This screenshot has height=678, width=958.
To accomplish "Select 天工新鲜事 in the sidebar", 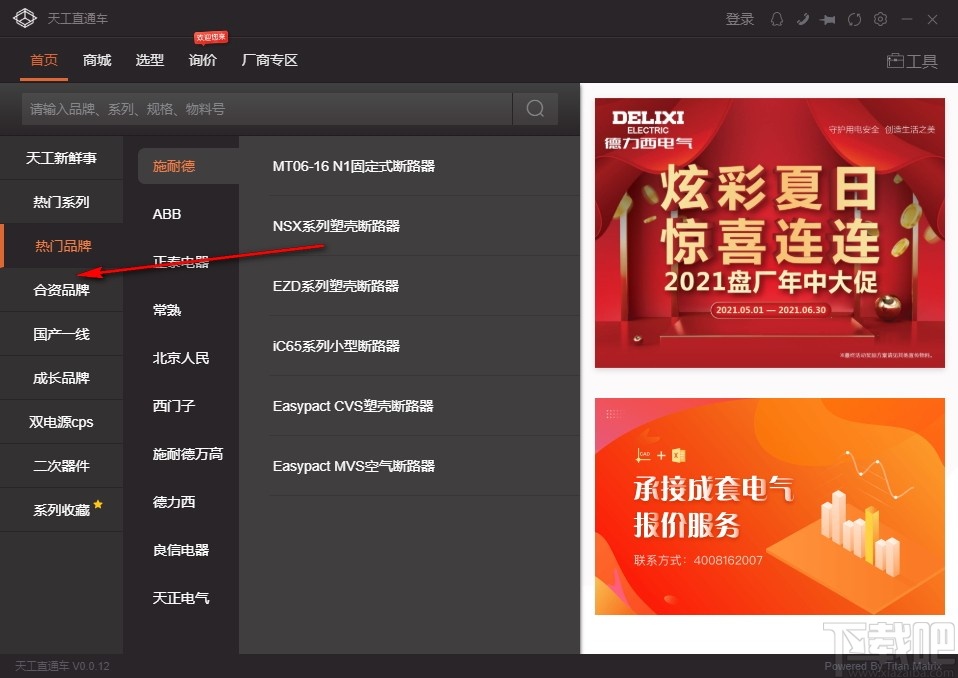I will [61, 158].
